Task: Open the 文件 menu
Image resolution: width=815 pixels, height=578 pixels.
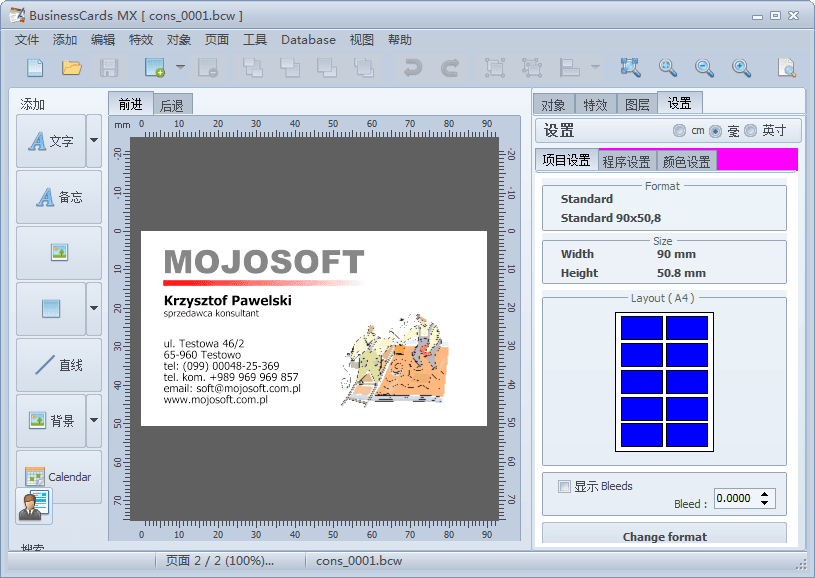Action: click(27, 40)
